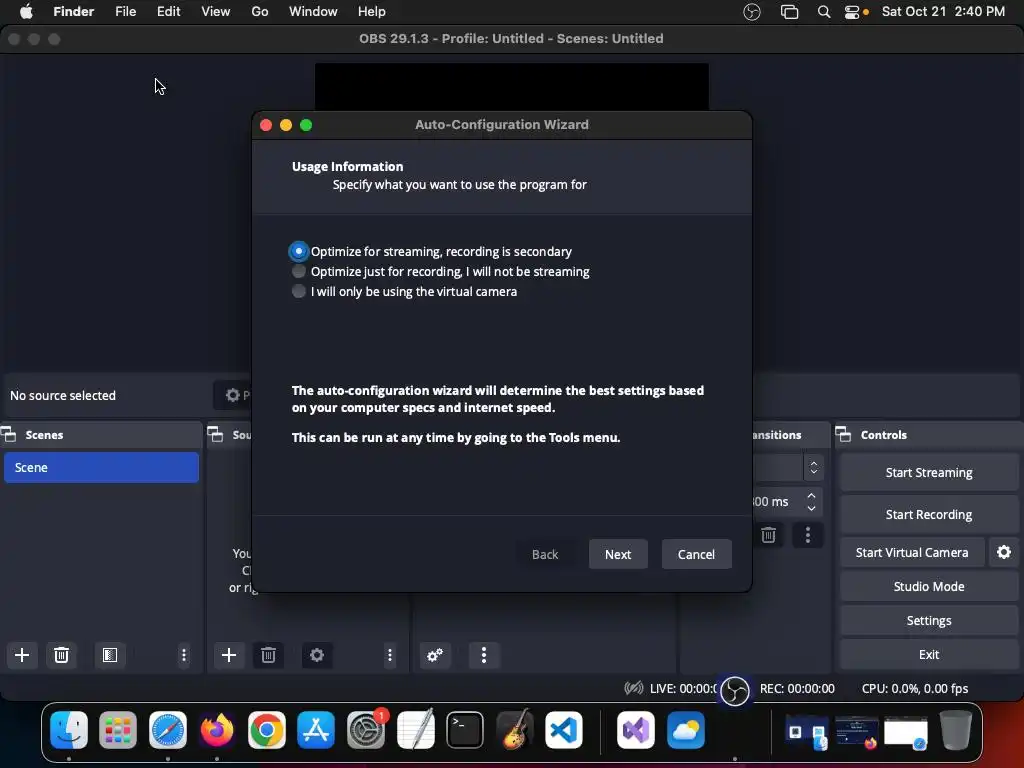The image size is (1024, 768).
Task: Open Google Chrome from the Dock
Action: (266, 729)
